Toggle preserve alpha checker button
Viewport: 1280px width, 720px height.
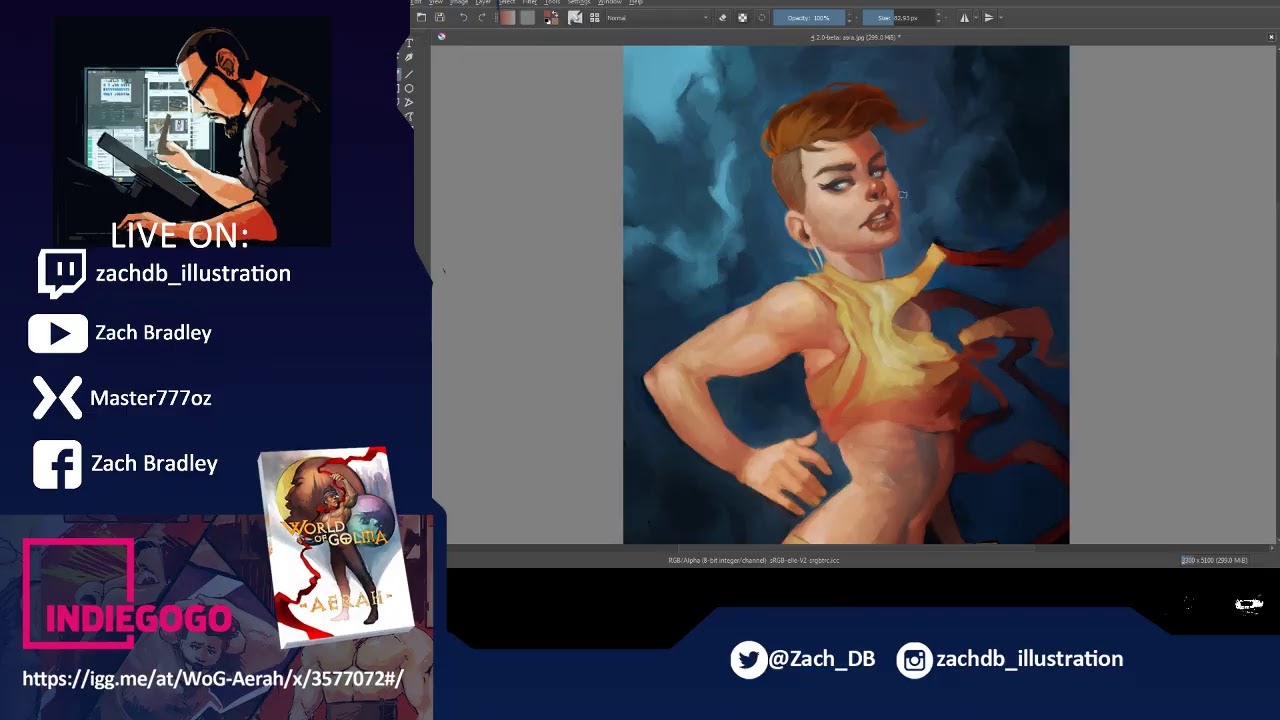pyautogui.click(x=742, y=17)
